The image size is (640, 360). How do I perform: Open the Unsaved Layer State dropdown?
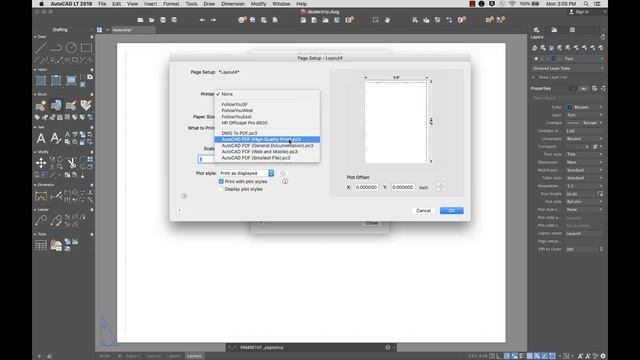[x=567, y=69]
